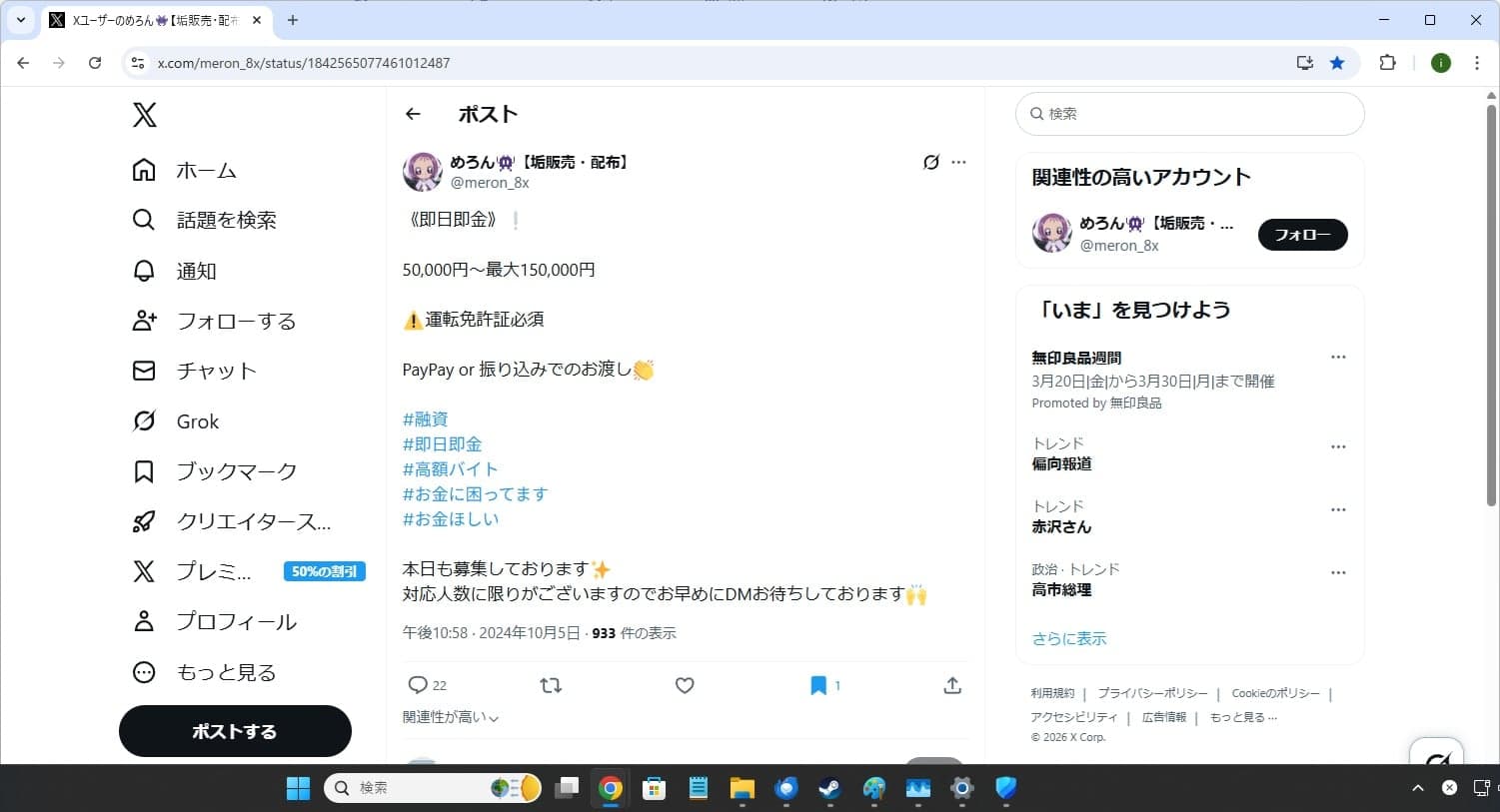This screenshot has width=1500, height=812.
Task: Click the address bar URL
Action: (304, 63)
